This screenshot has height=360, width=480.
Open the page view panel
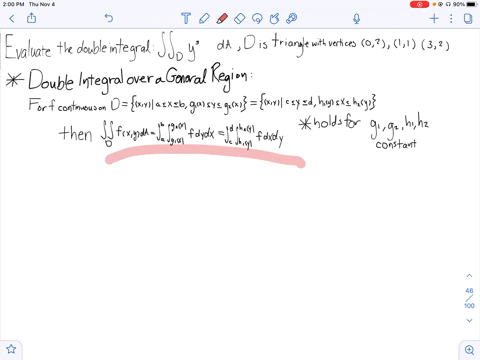[468, 18]
